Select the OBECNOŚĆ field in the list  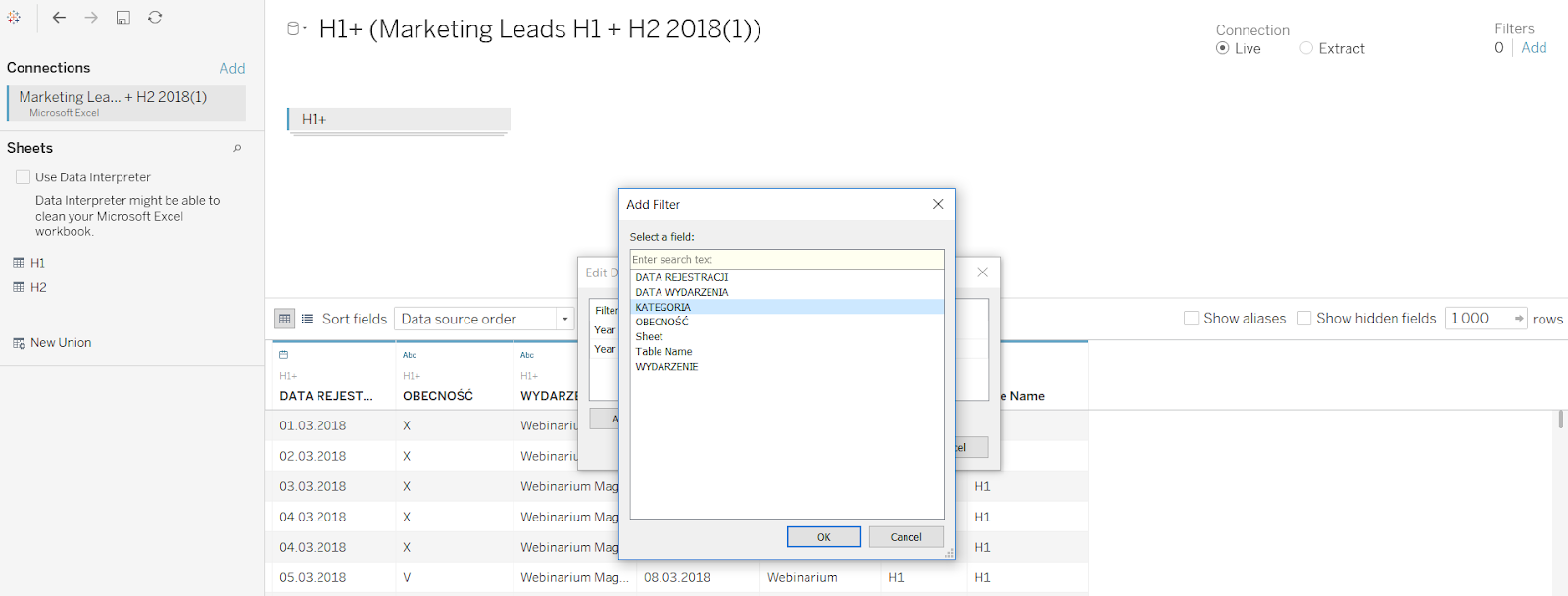[x=661, y=322]
